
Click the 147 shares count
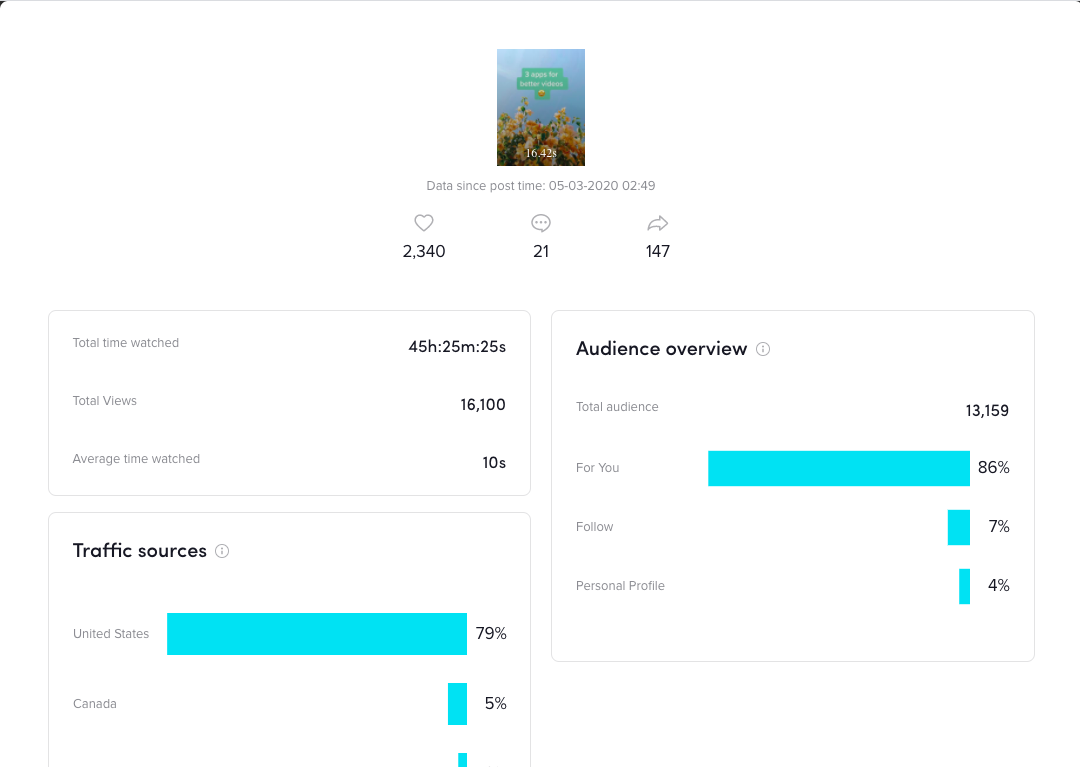pos(658,252)
